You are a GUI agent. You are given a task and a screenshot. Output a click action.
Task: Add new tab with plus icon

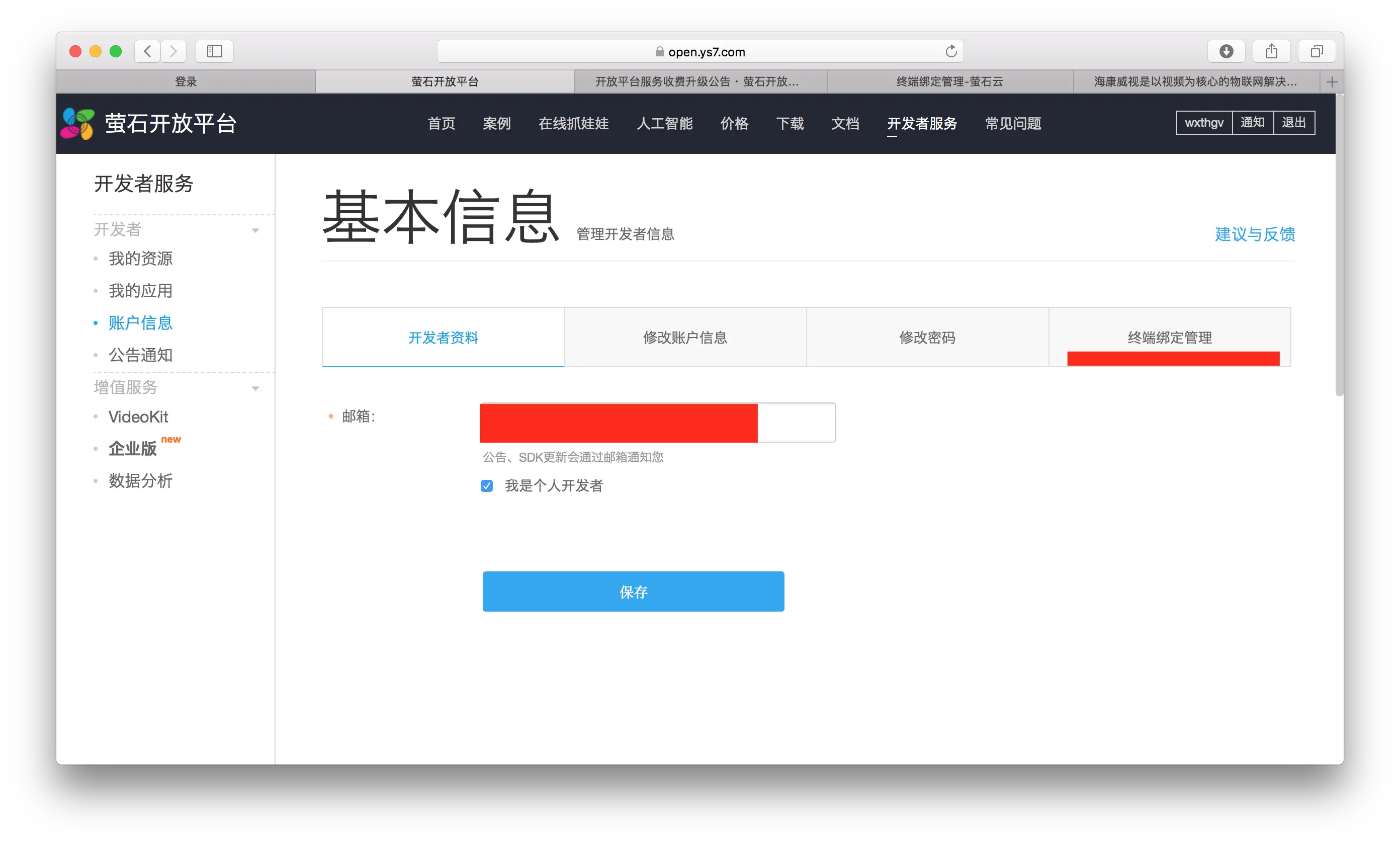pyautogui.click(x=1331, y=82)
